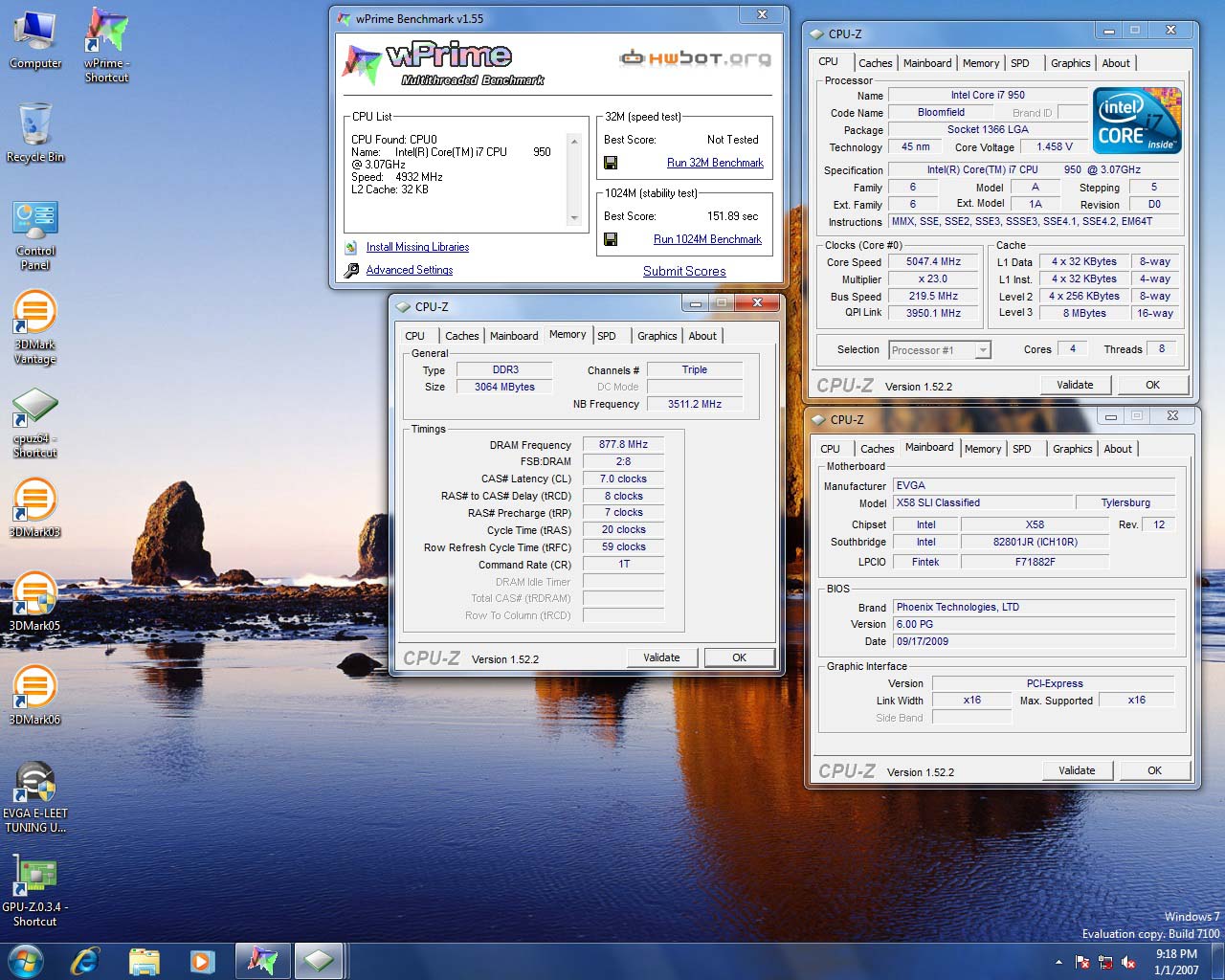Show hidden tray icons arrow
This screenshot has width=1225, height=980.
pyautogui.click(x=1058, y=962)
